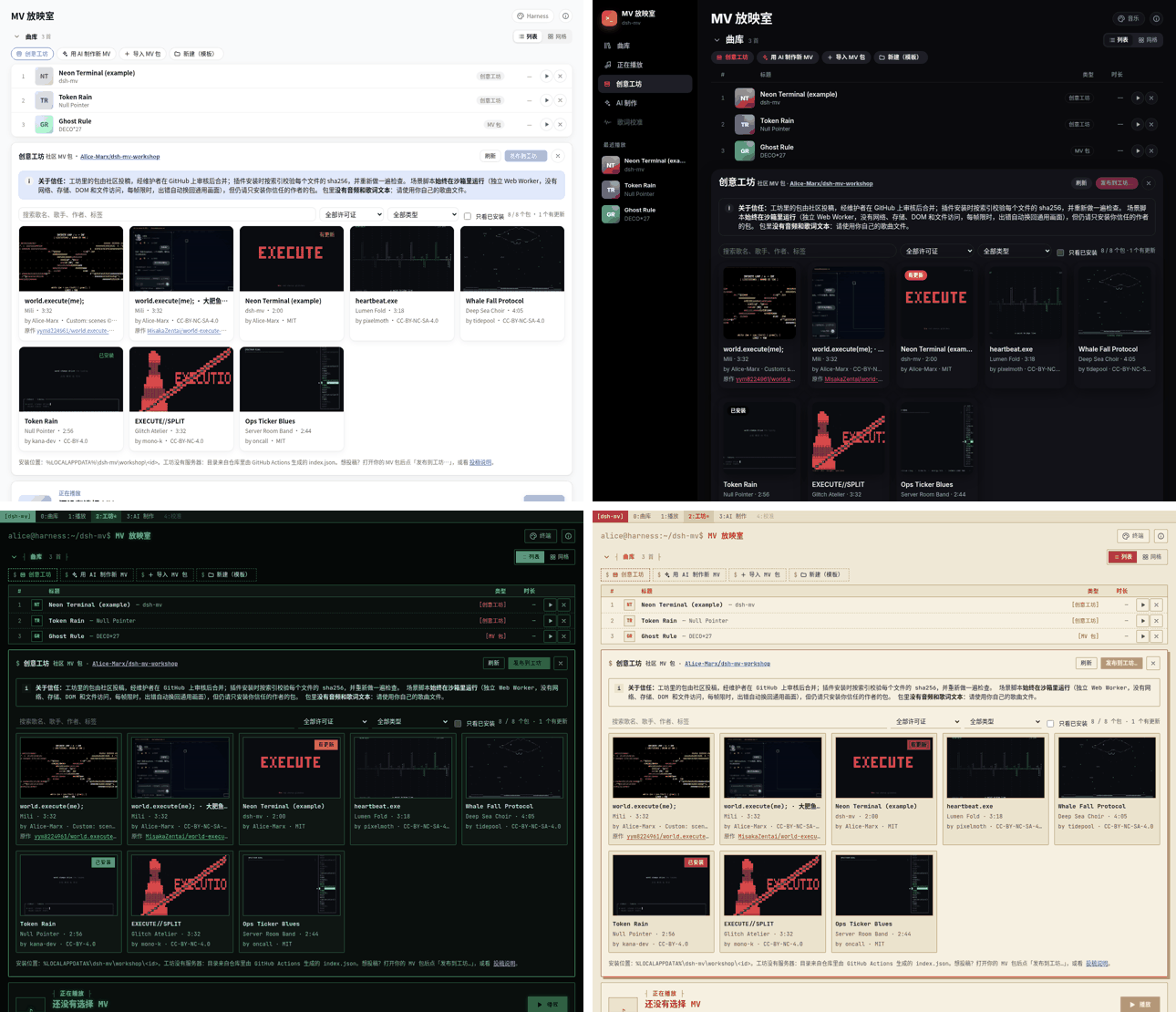Collapse the 曲库 section in the light theme window

click(16, 36)
